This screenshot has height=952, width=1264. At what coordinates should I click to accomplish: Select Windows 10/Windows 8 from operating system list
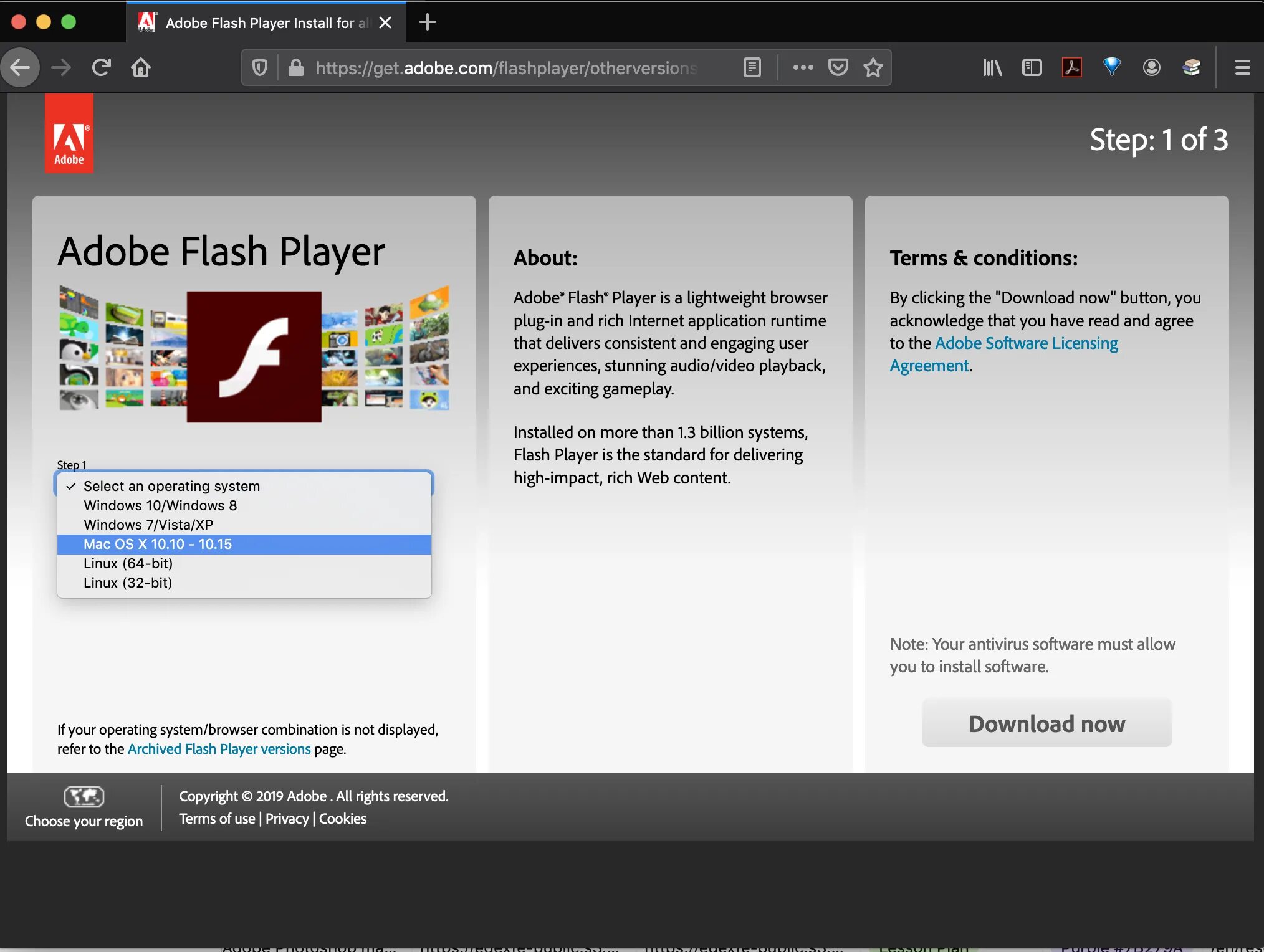(x=160, y=505)
